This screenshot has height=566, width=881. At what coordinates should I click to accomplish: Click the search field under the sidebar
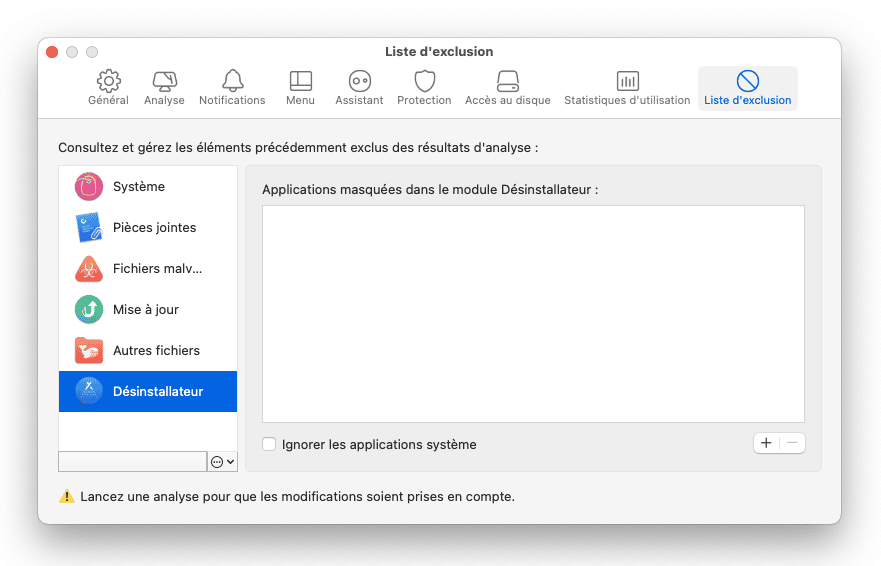click(x=132, y=462)
